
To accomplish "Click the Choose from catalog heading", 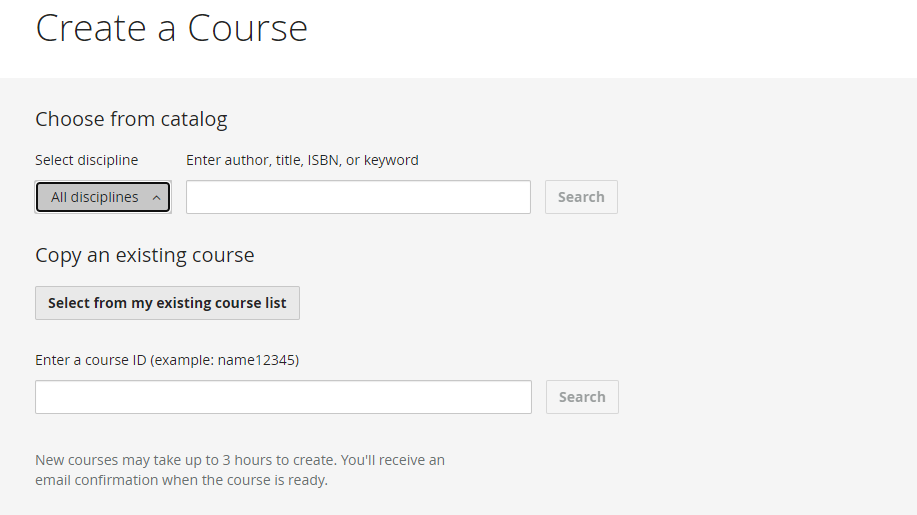I will (x=131, y=119).
